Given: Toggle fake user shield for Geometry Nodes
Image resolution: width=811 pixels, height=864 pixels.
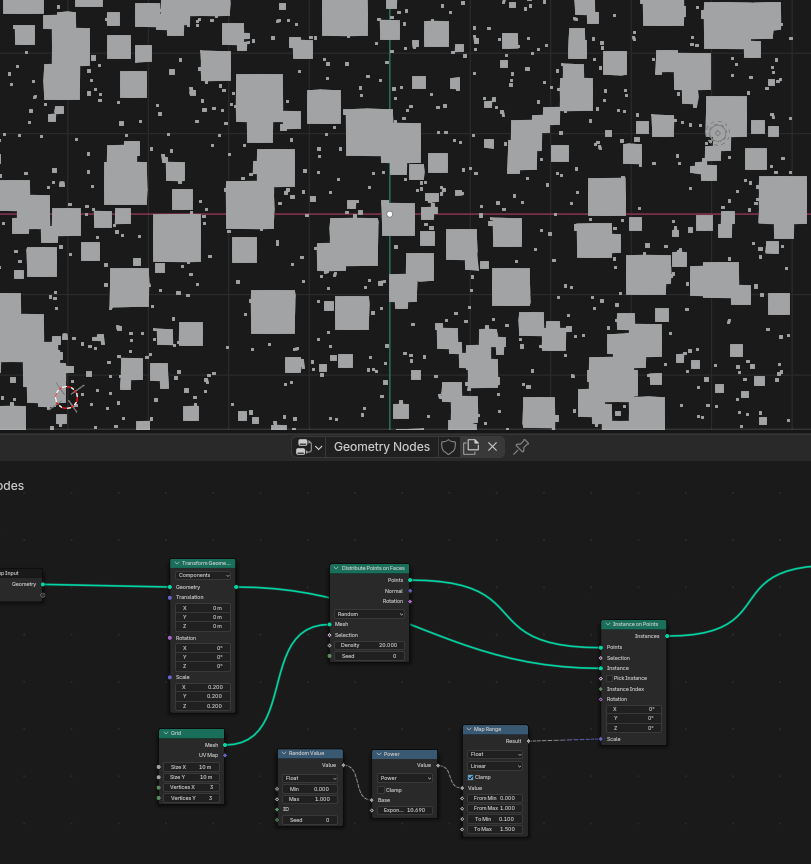Looking at the screenshot, I should click(x=448, y=447).
